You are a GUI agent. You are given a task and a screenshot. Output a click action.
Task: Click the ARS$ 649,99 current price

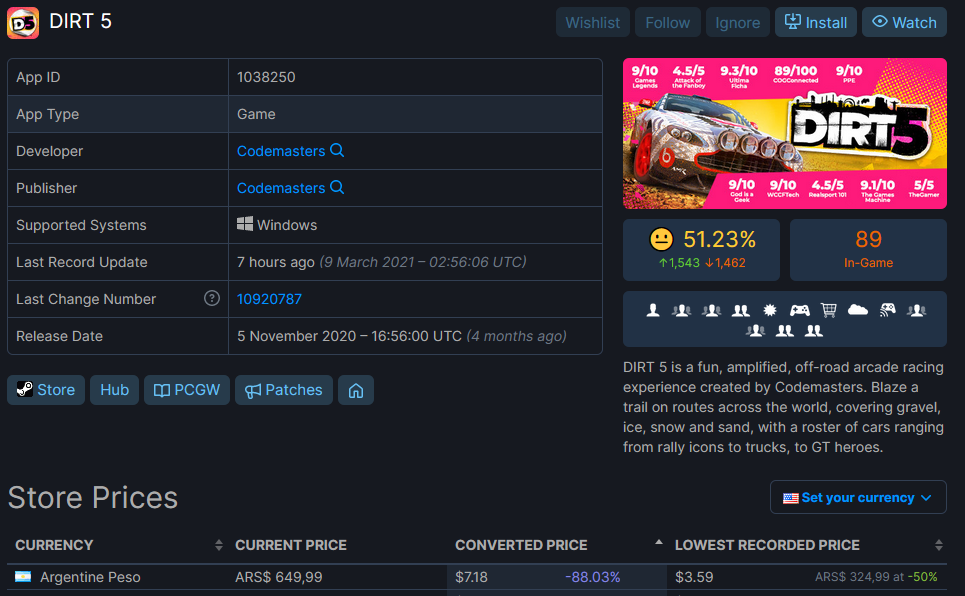tap(278, 577)
